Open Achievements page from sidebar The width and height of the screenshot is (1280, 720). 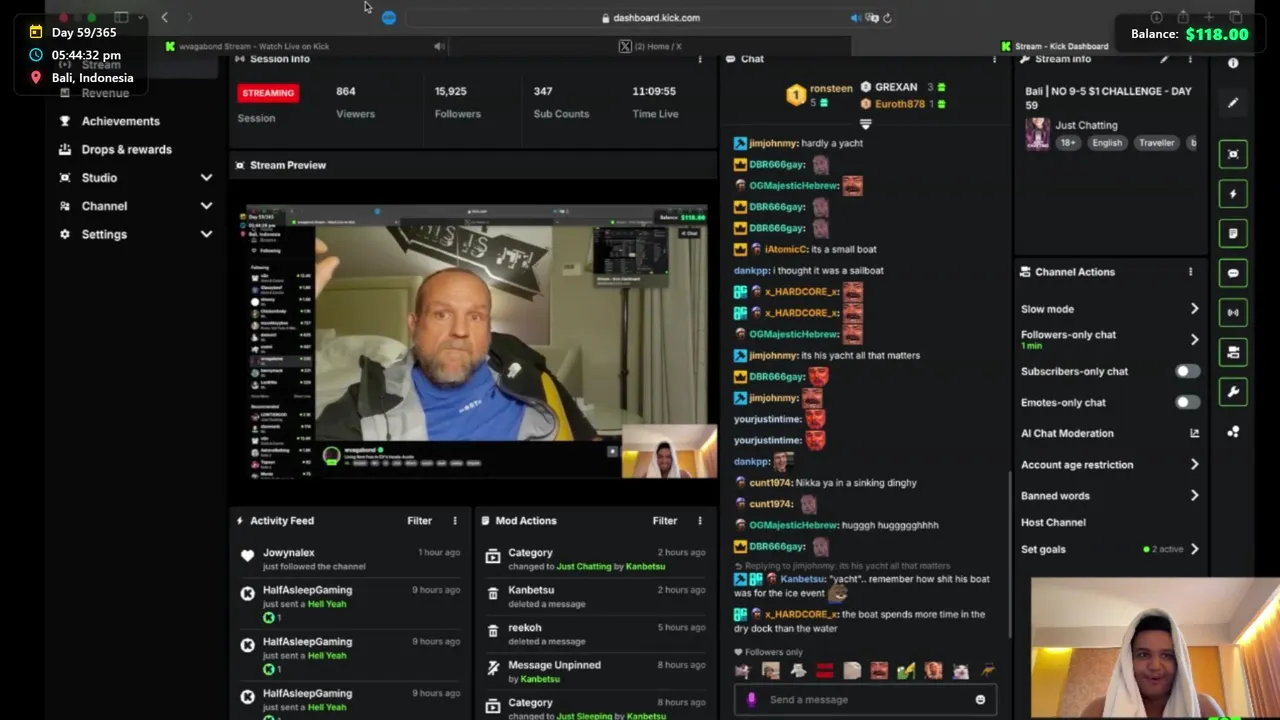tap(121, 121)
